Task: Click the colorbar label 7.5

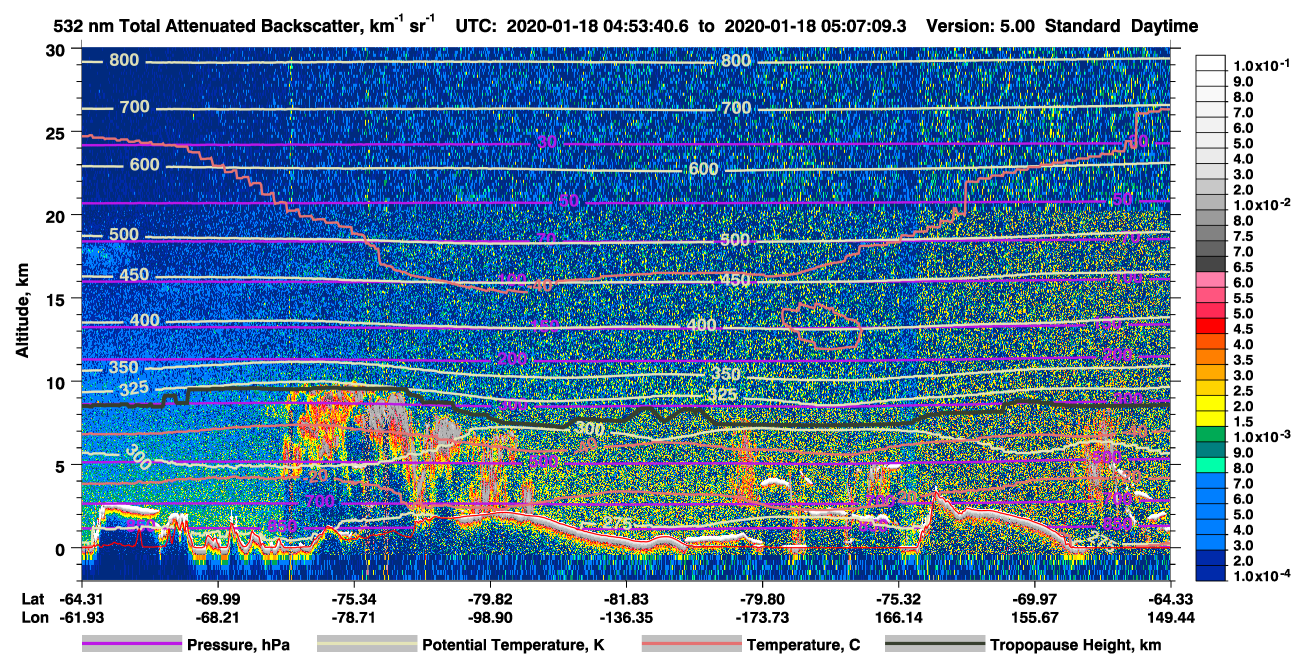Action: 1243,235
